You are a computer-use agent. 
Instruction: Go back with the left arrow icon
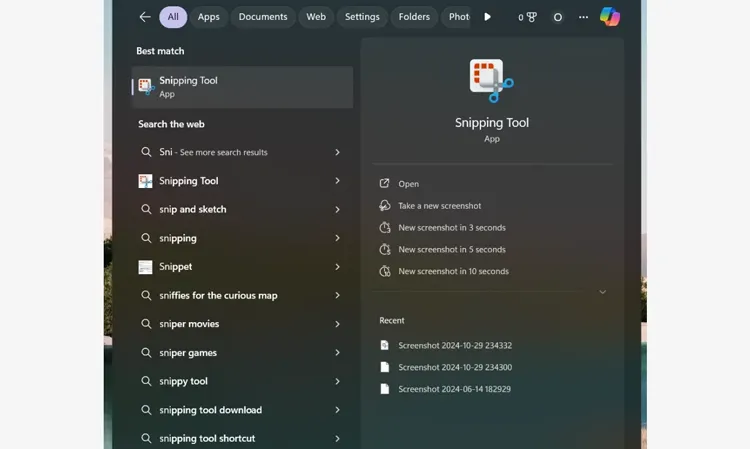point(144,17)
